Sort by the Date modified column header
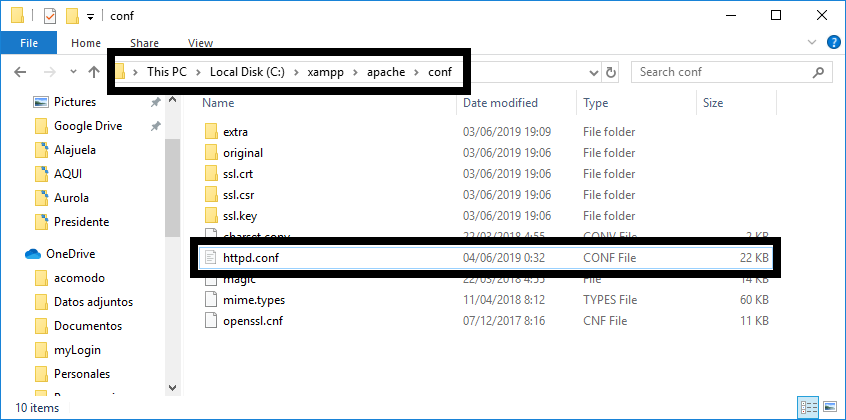Image resolution: width=846 pixels, height=420 pixels. [500, 103]
